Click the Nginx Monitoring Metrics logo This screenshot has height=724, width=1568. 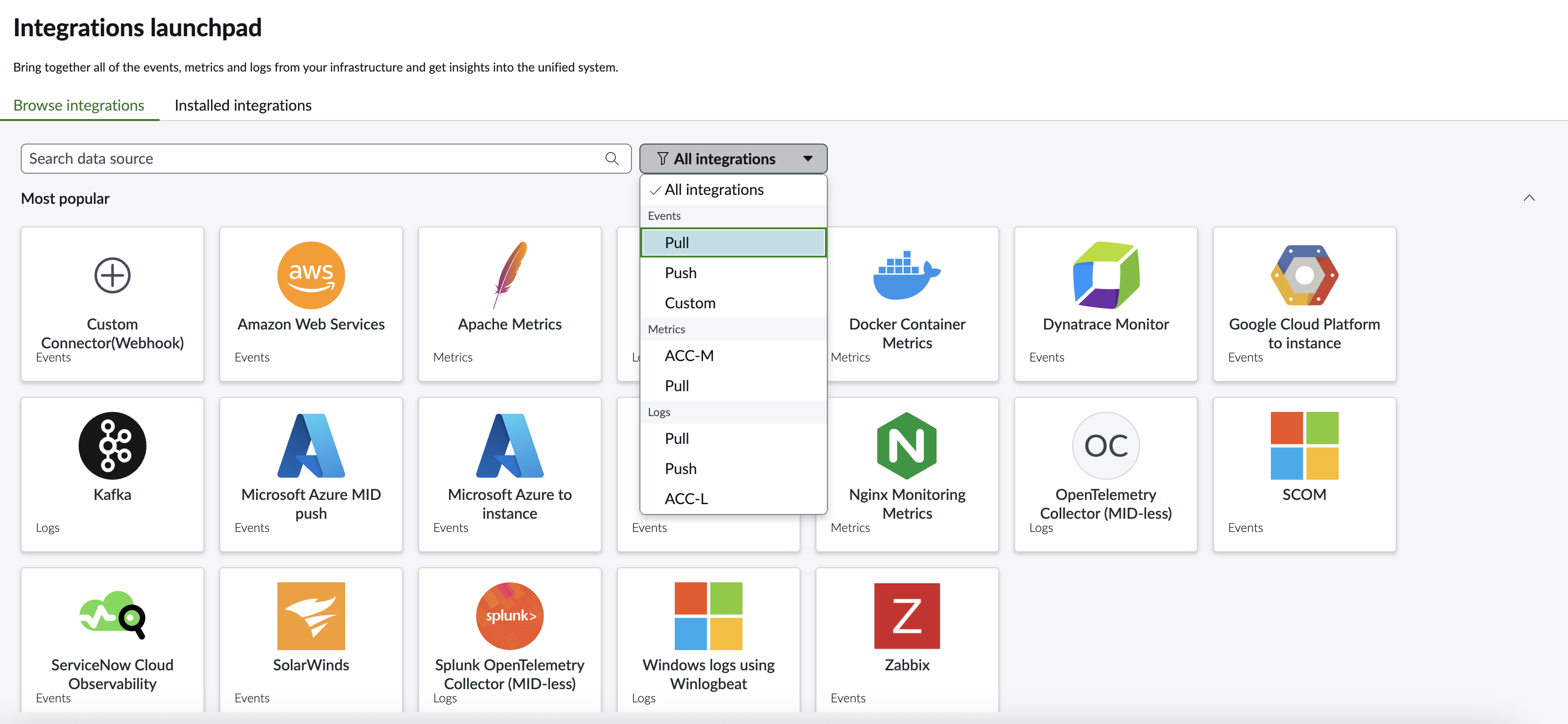907,445
